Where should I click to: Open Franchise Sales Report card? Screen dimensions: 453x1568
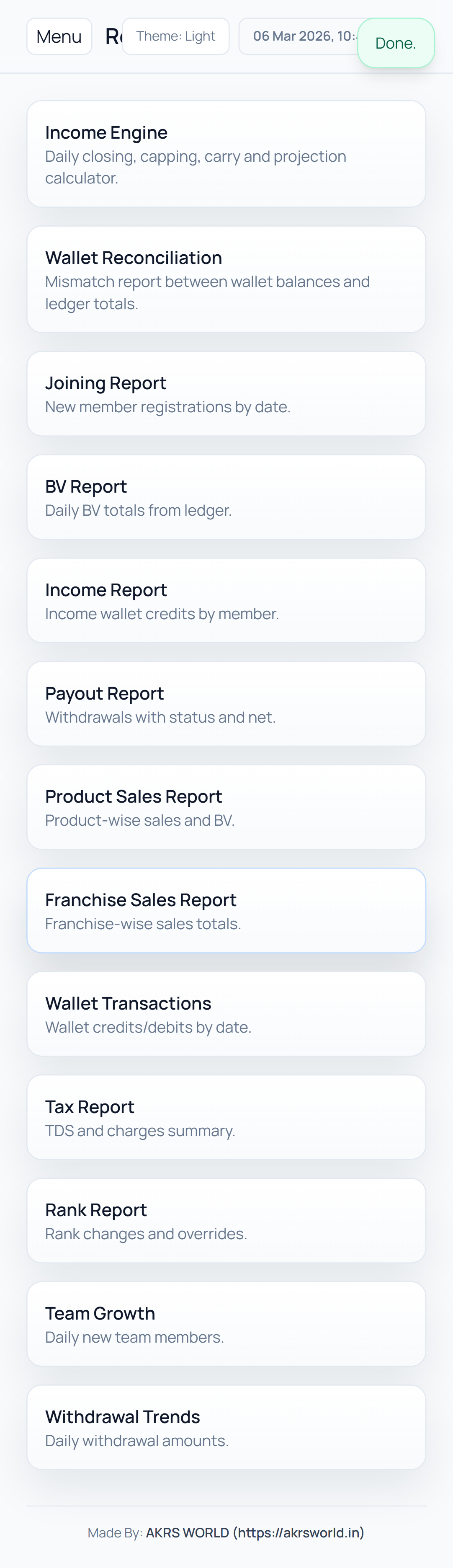pos(226,911)
